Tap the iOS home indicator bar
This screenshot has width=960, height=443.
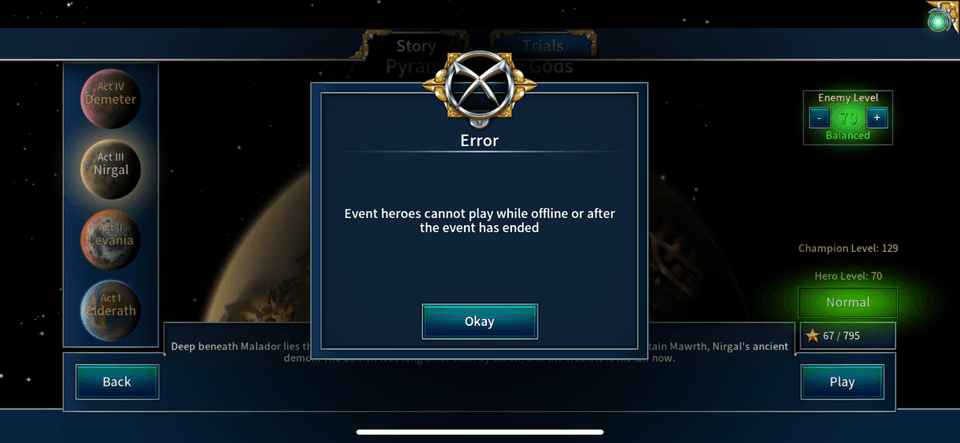click(x=480, y=432)
